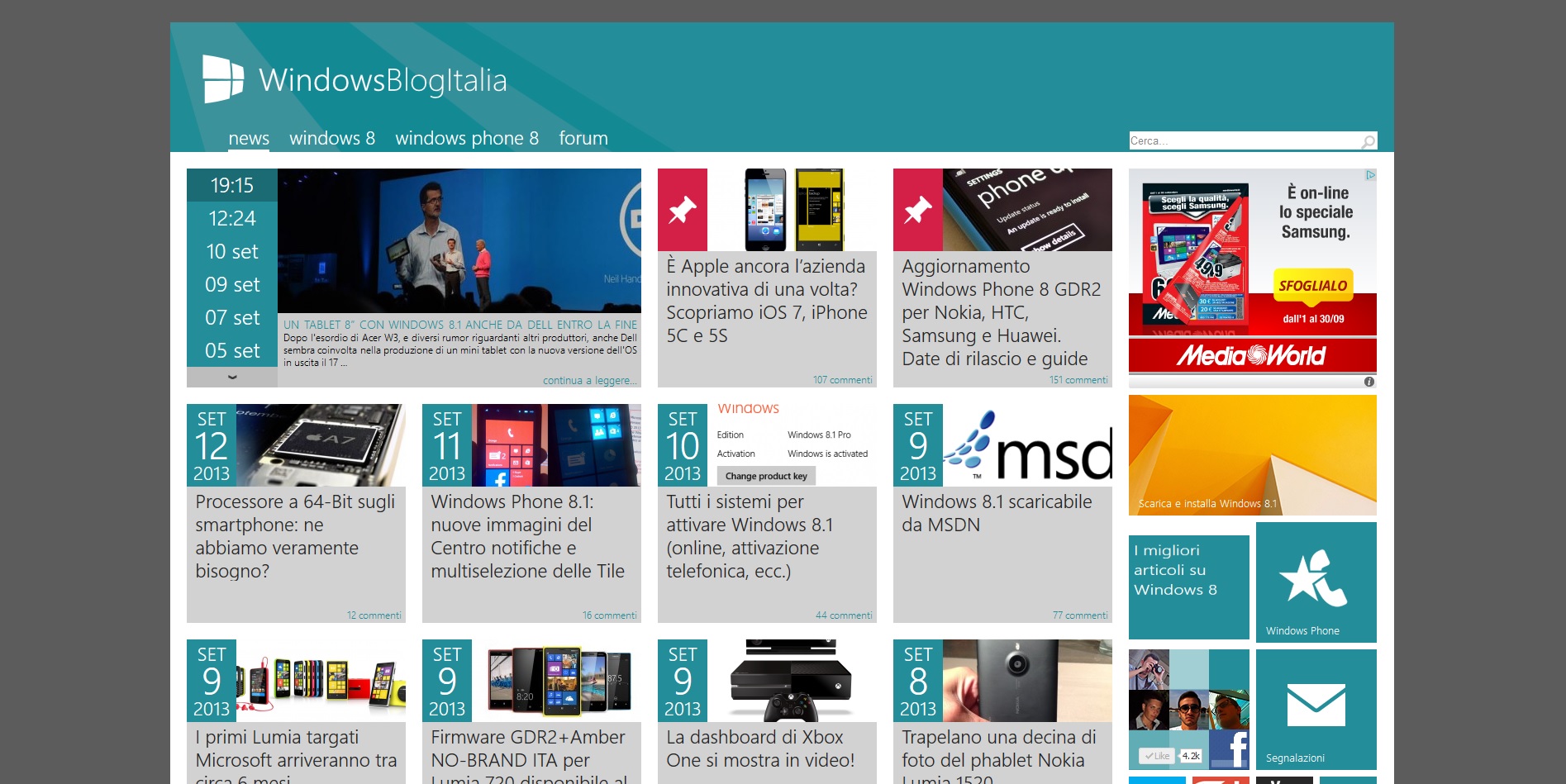The width and height of the screenshot is (1566, 784).
Task: Open the Tutti i sistemi per attivare article
Action: coord(750,536)
